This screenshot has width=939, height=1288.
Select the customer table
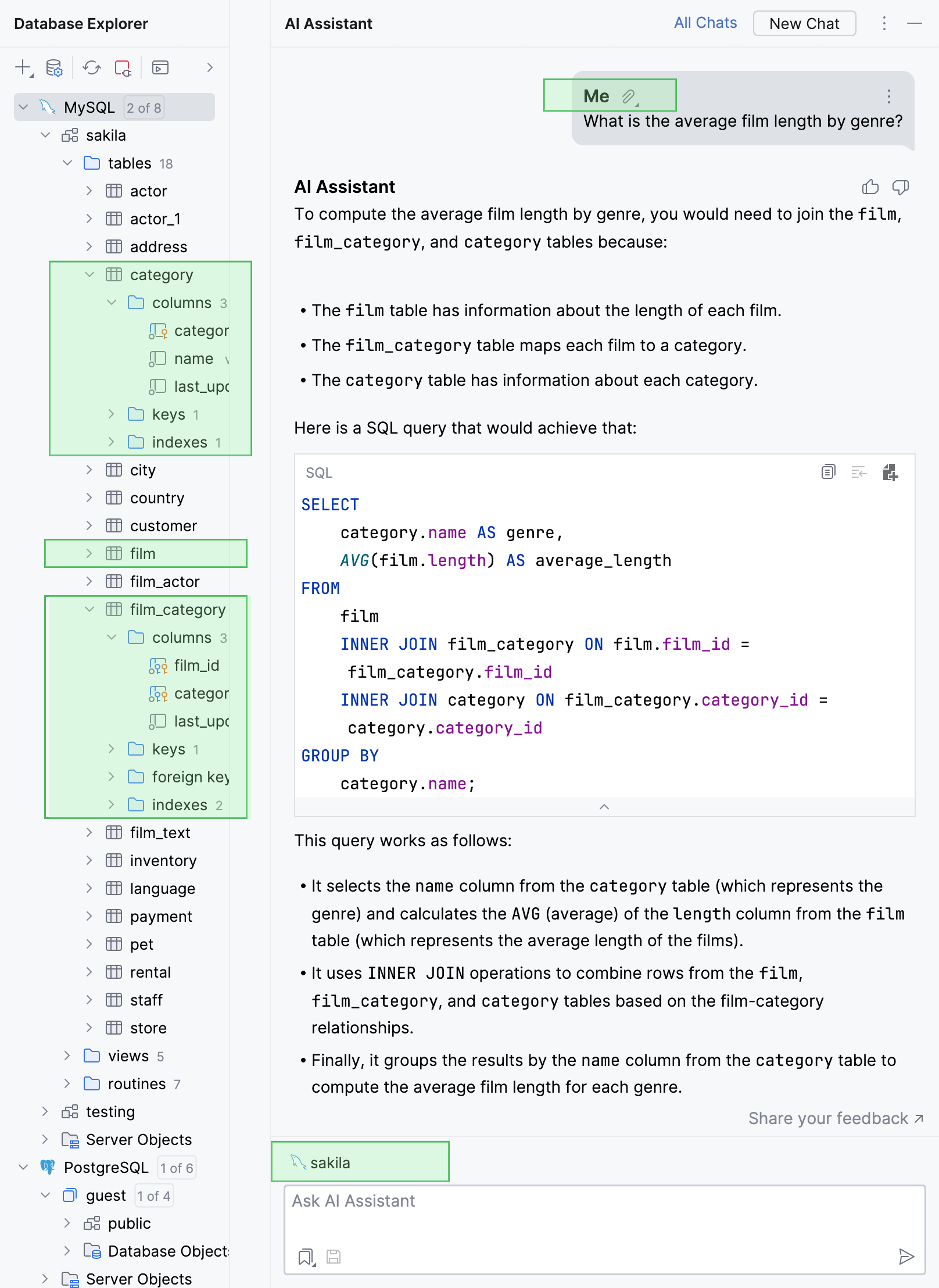tap(163, 526)
